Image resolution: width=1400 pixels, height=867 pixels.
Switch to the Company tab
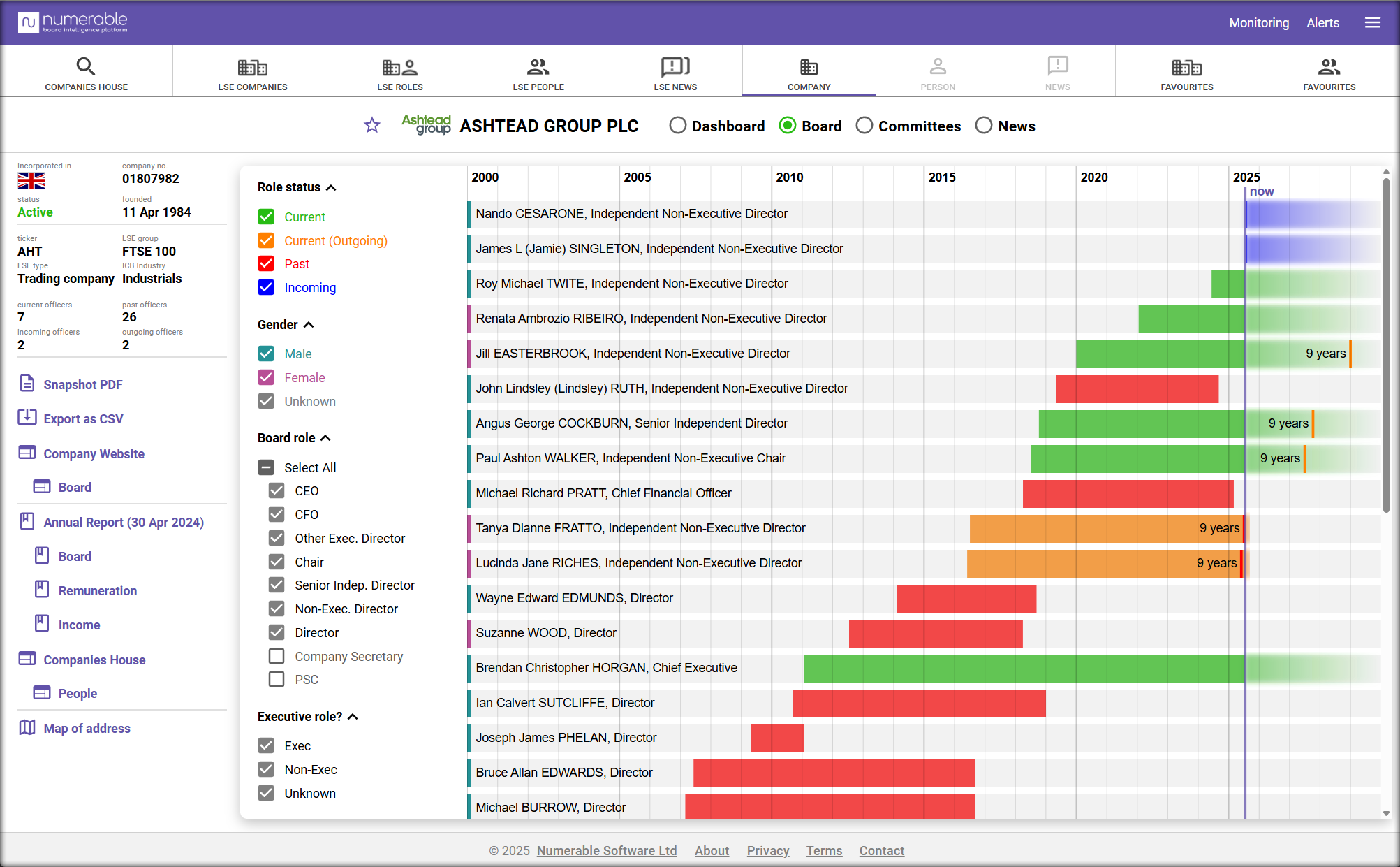[x=809, y=71]
